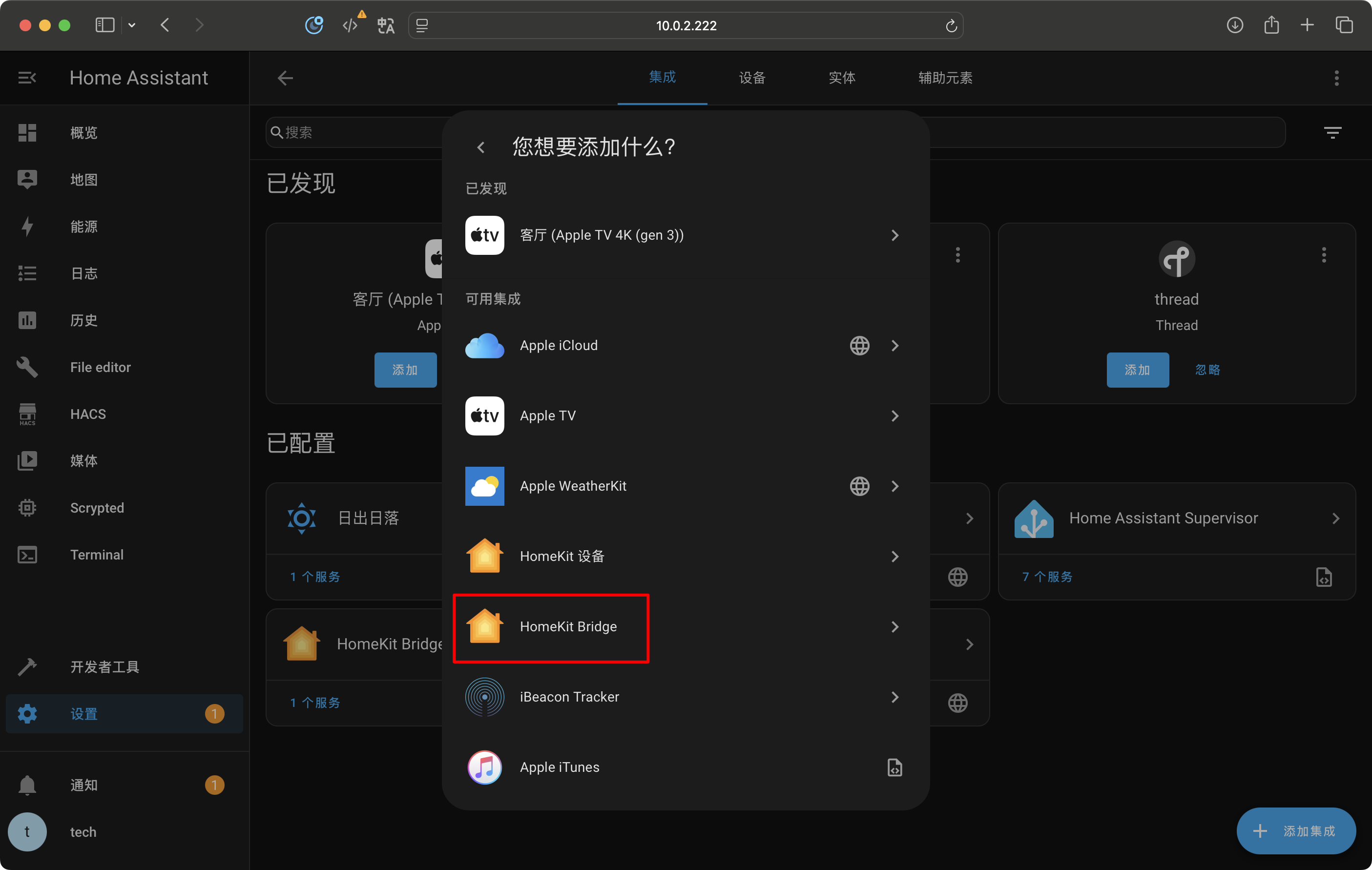1372x870 pixels.
Task: Switch to the 集成 tab
Action: pyautogui.click(x=662, y=78)
